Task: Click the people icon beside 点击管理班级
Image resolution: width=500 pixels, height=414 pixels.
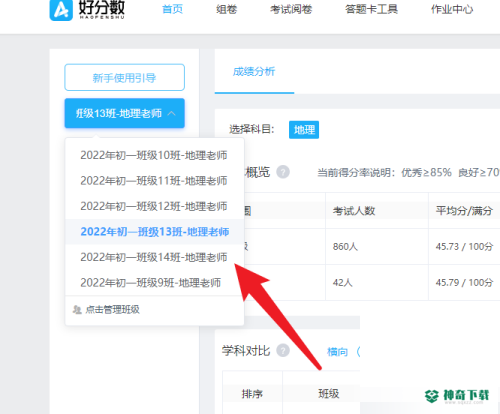Action: 77,310
